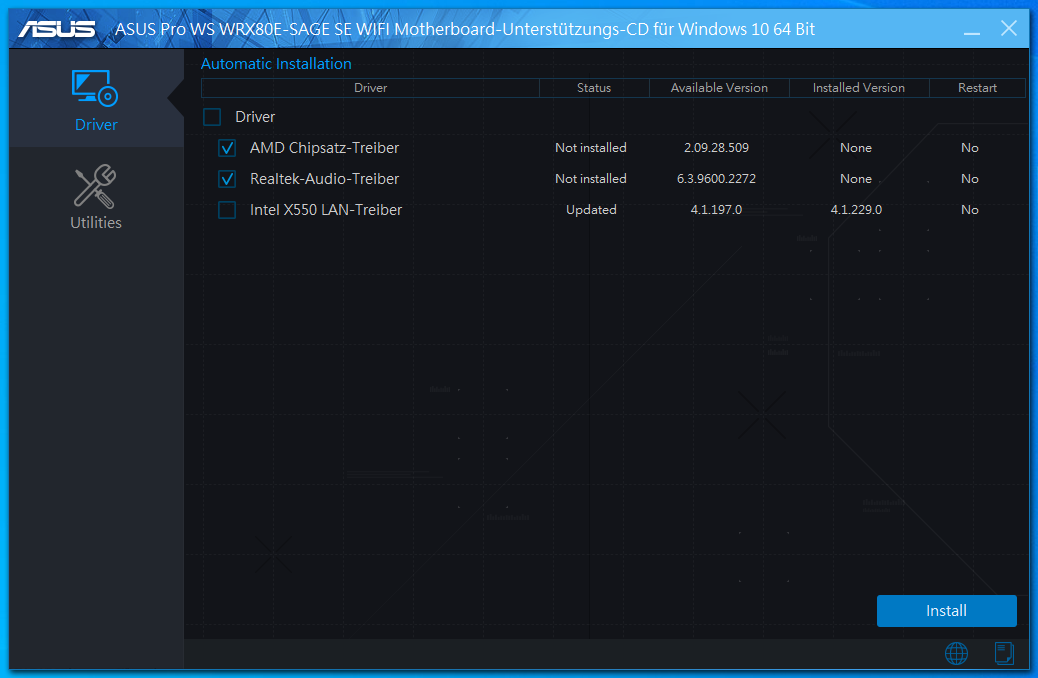Click the Automatic Installation heading

[x=276, y=64]
